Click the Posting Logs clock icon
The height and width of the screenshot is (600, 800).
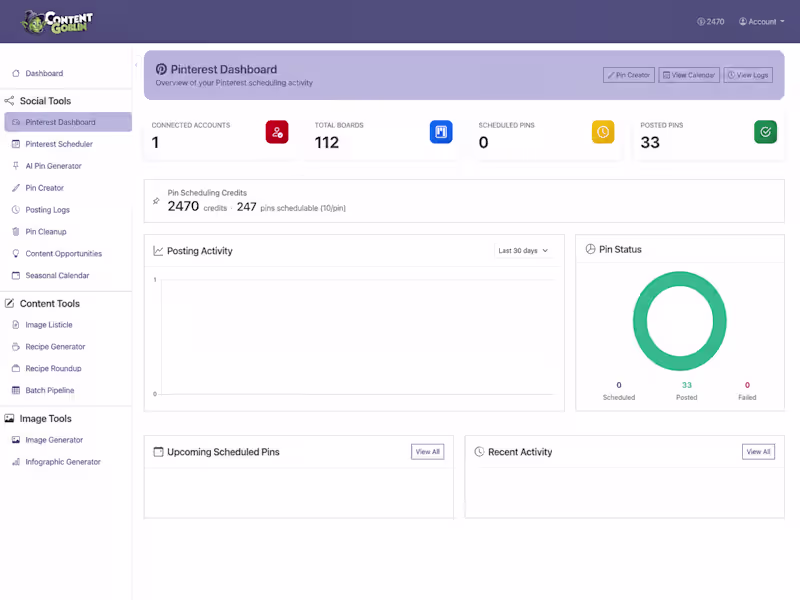pyautogui.click(x=16, y=210)
